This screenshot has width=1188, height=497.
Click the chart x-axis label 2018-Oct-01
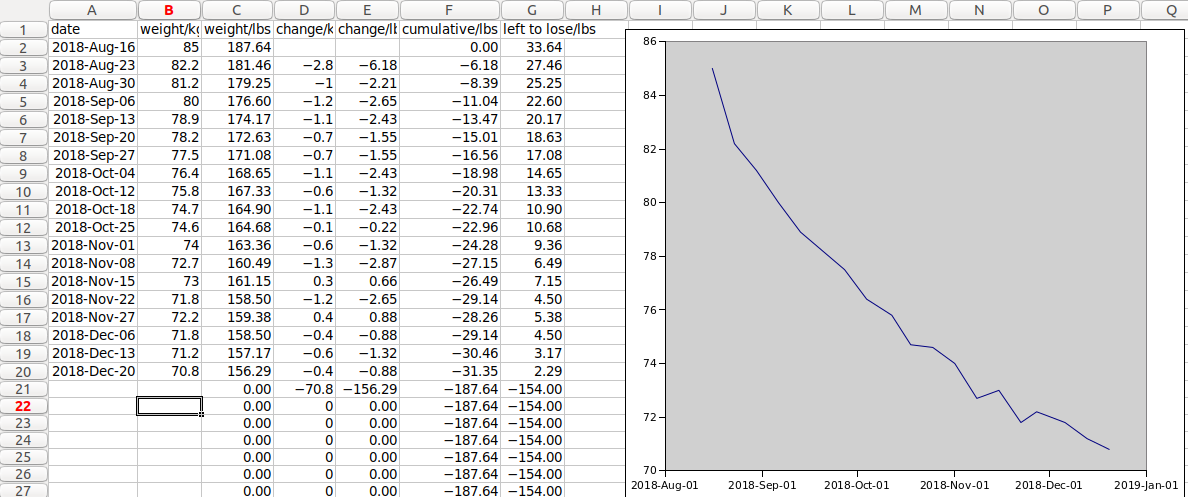pyautogui.click(x=857, y=485)
